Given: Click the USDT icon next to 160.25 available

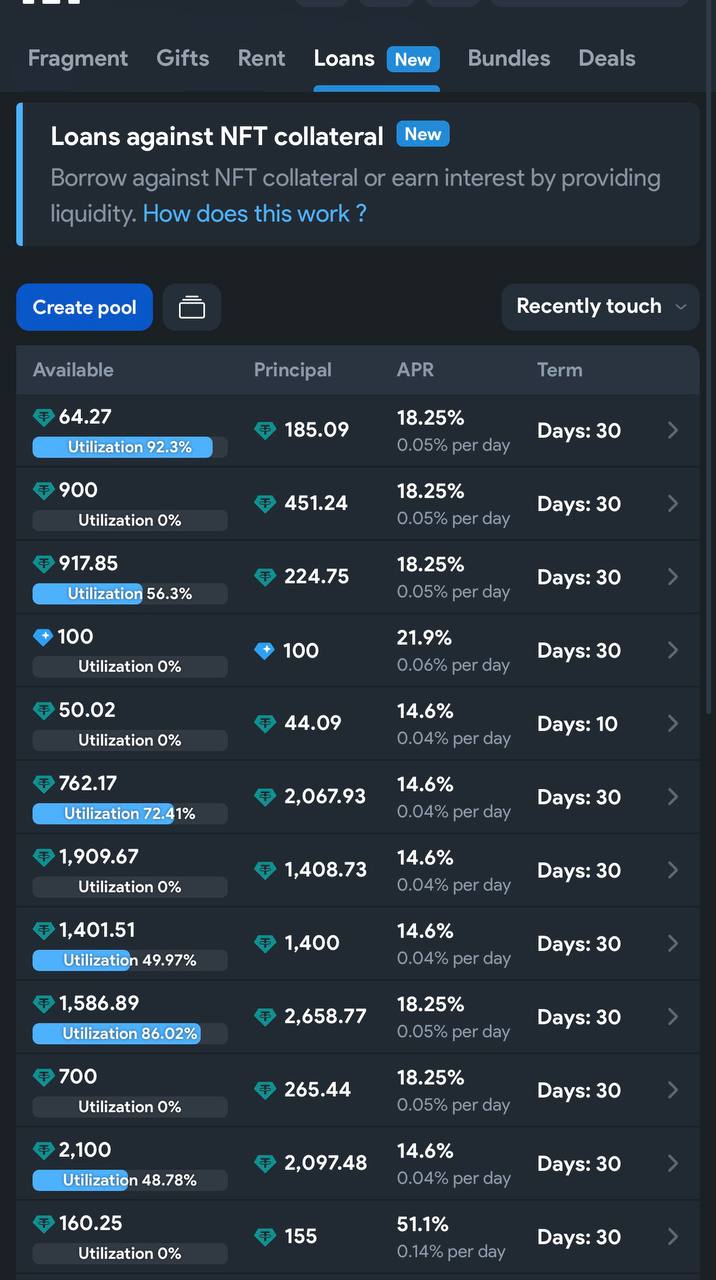Looking at the screenshot, I should coord(43,1224).
